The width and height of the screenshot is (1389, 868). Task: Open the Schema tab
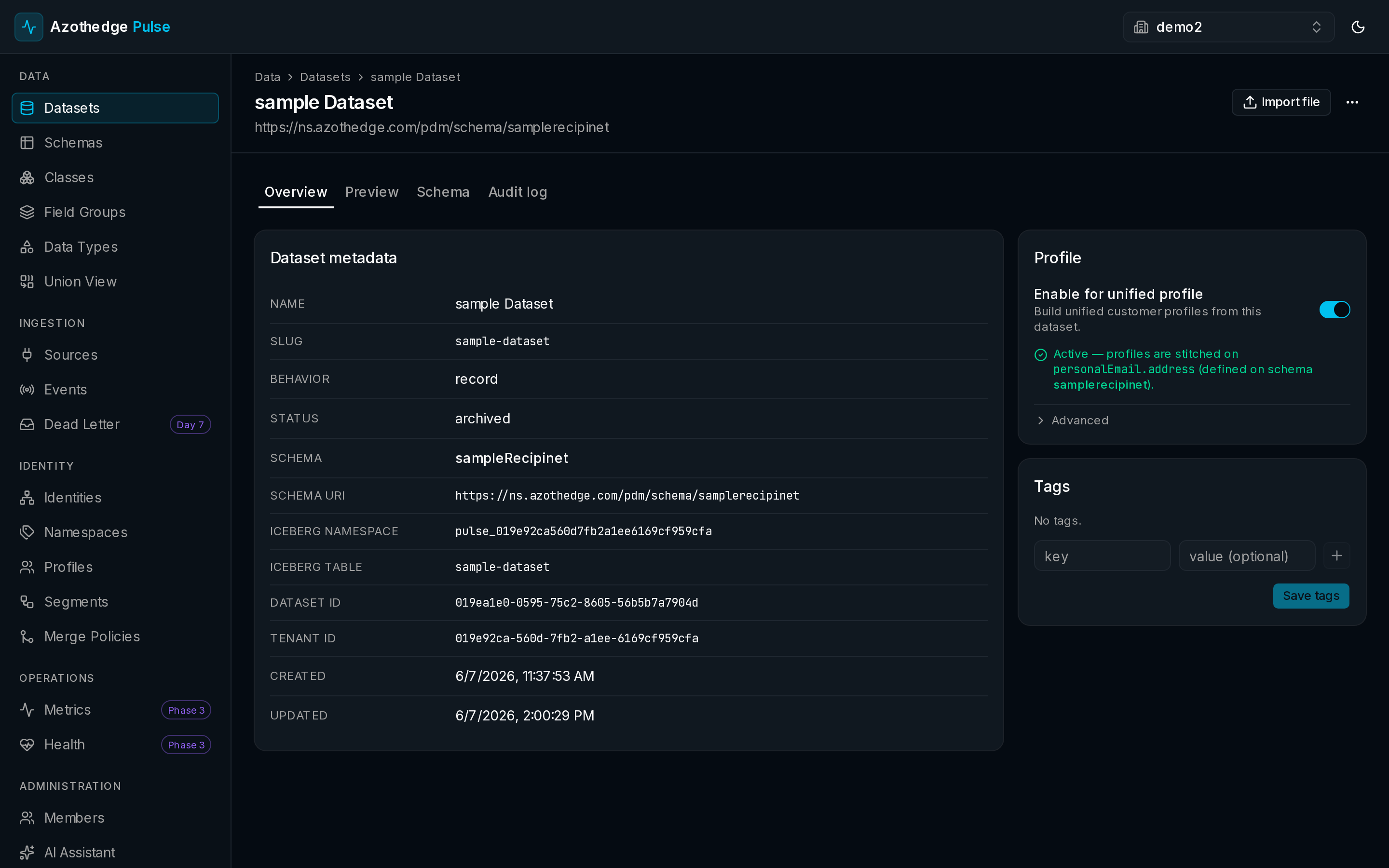(x=443, y=192)
